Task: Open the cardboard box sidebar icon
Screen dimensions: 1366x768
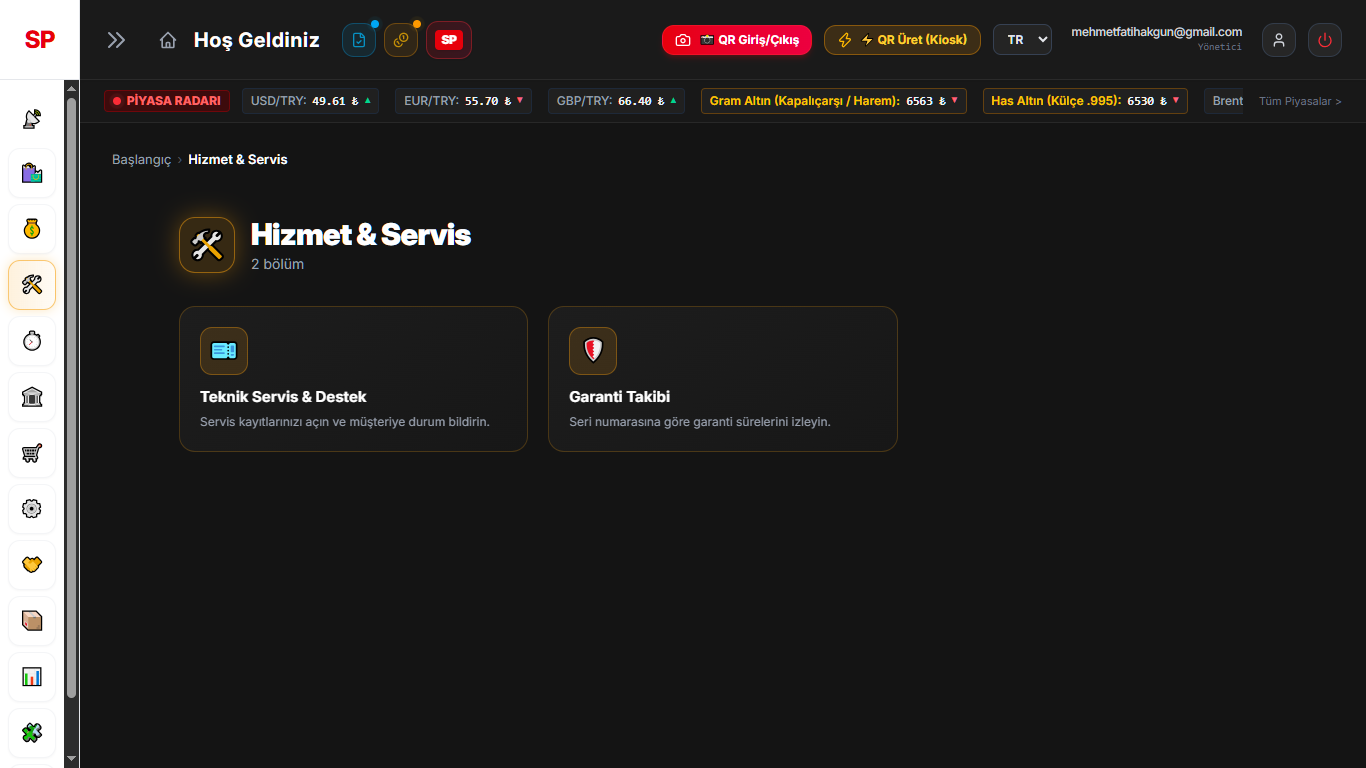Action: pos(32,621)
